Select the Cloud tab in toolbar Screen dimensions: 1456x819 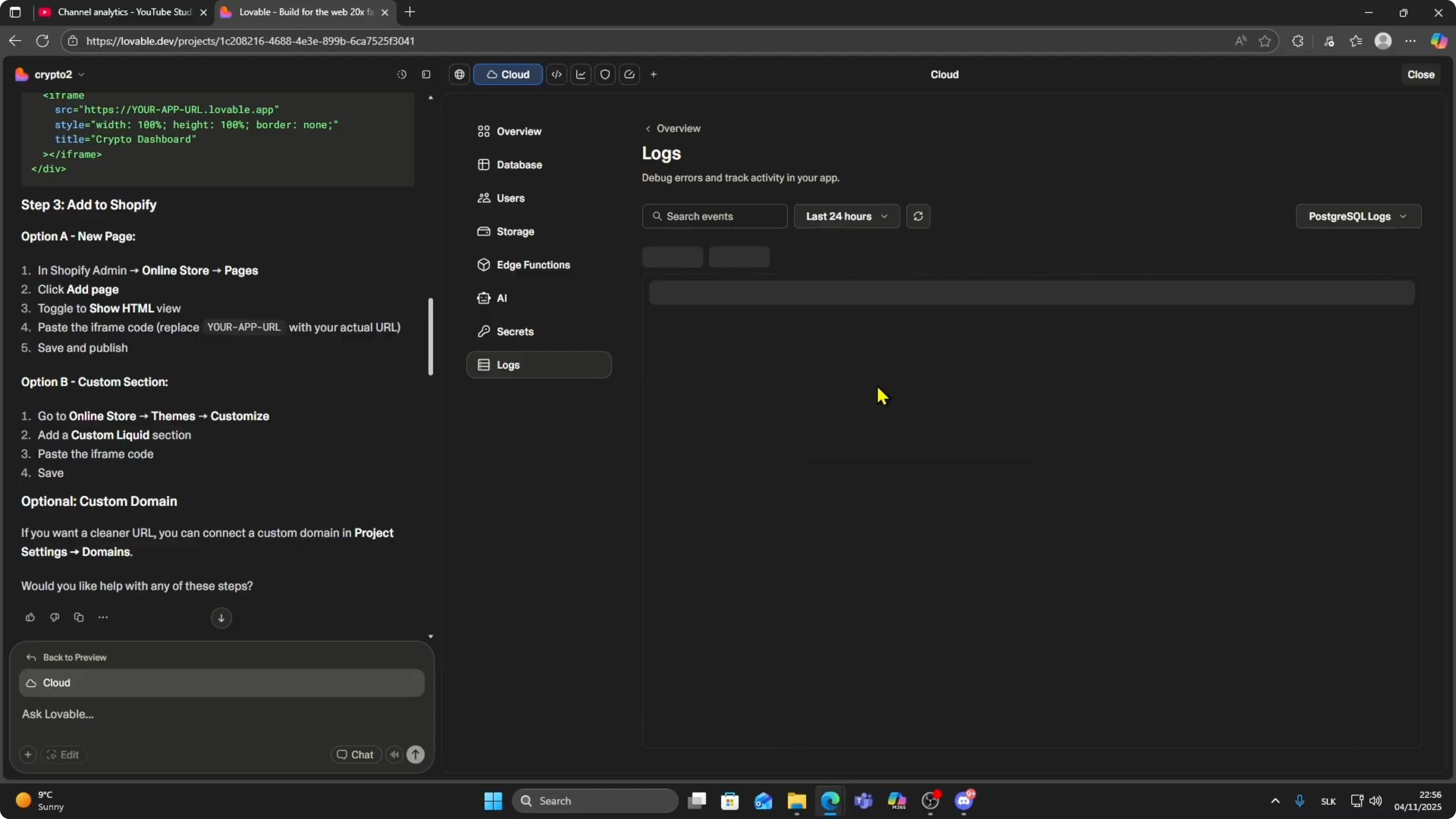click(x=508, y=74)
